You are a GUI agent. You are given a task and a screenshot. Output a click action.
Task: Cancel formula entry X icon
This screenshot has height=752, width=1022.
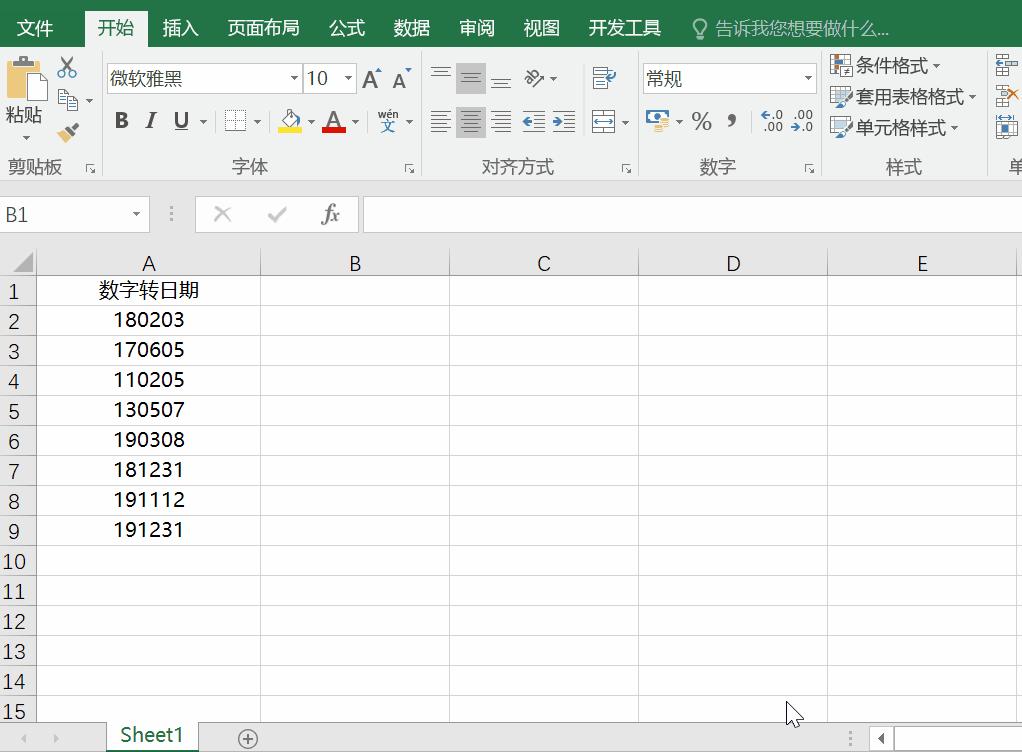pyautogui.click(x=223, y=214)
